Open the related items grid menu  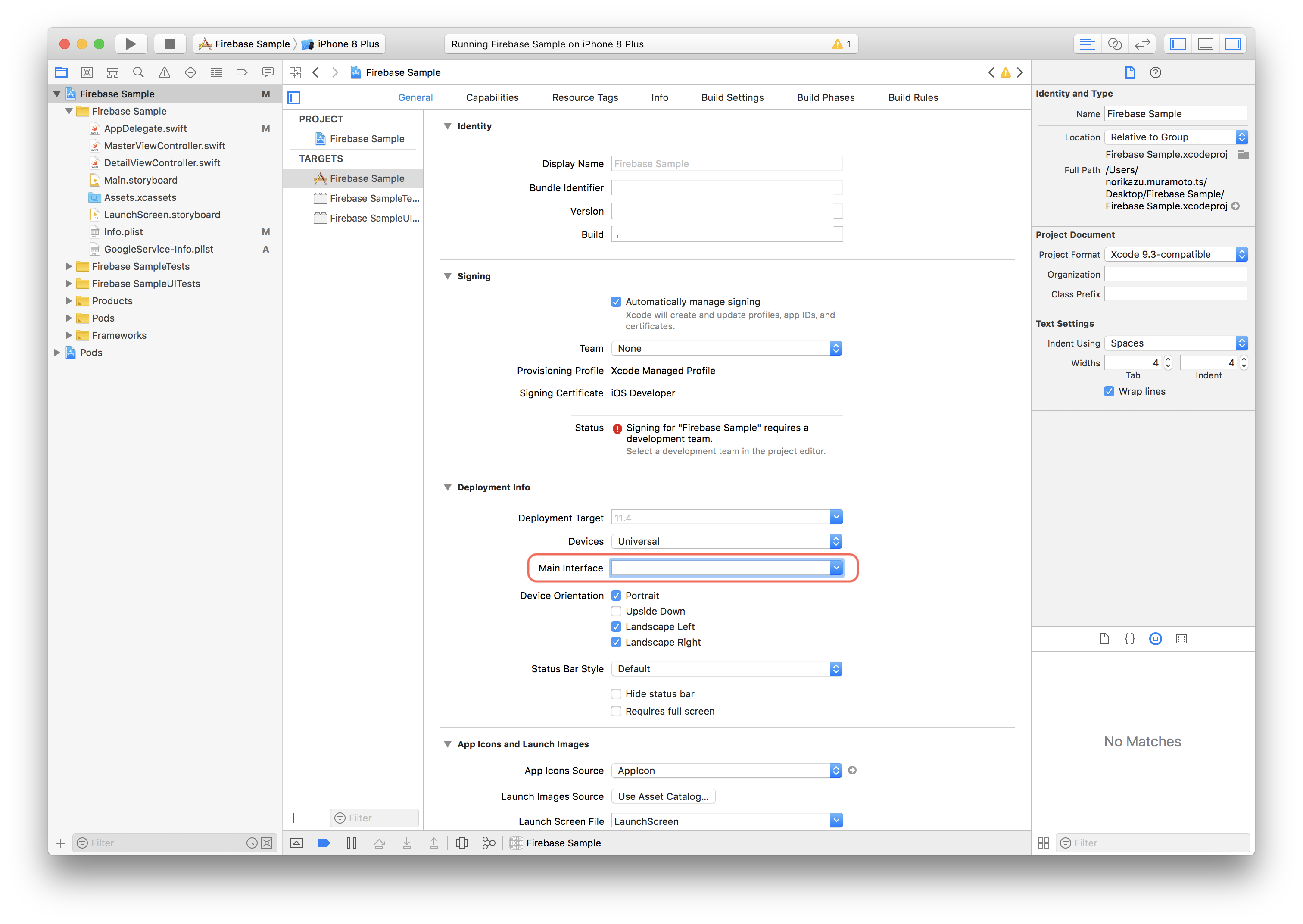(x=295, y=72)
